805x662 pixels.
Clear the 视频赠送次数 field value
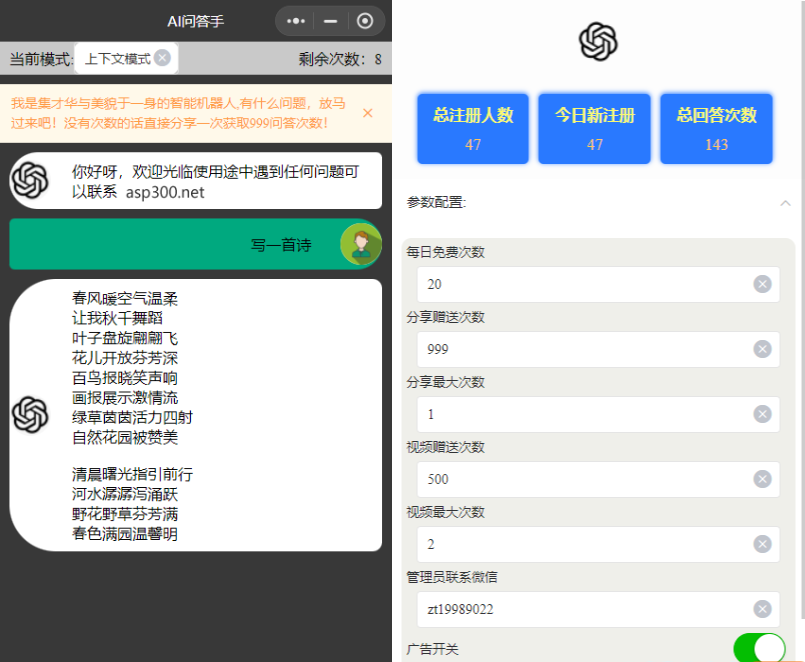pos(762,479)
